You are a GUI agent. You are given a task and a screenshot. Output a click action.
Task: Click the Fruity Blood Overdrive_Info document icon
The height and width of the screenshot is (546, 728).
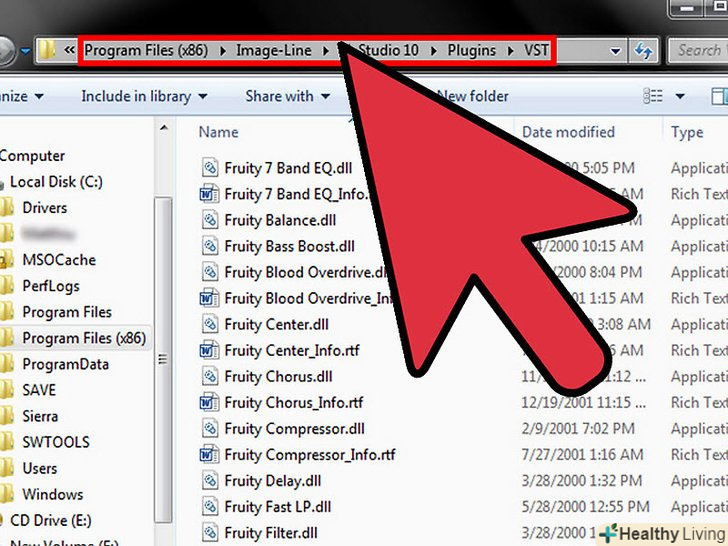[209, 298]
